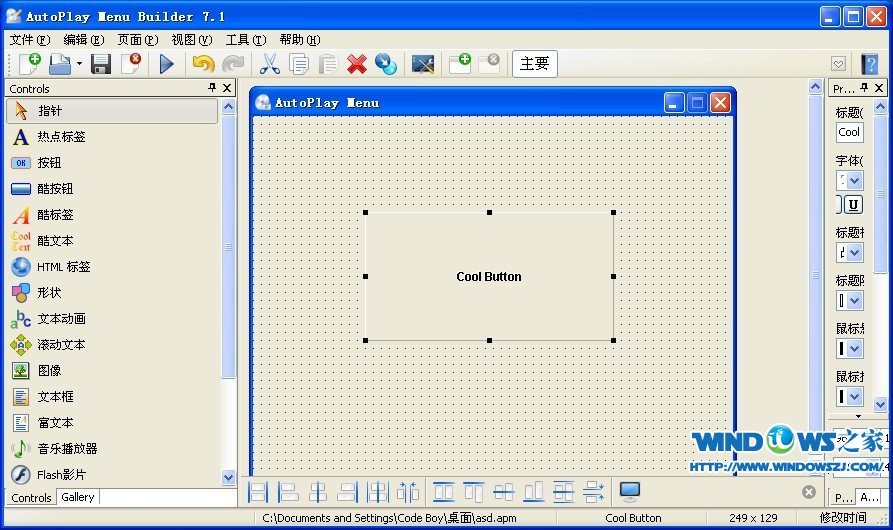Image resolution: width=893 pixels, height=530 pixels.
Task: Toggle the underline U font button
Action: pyautogui.click(x=853, y=205)
